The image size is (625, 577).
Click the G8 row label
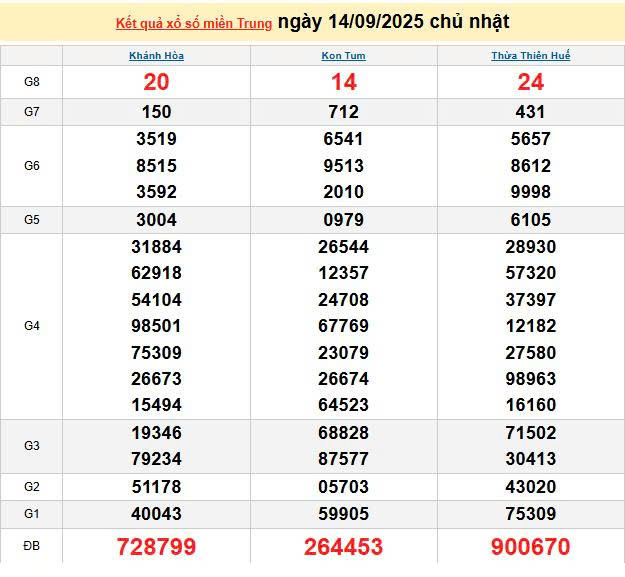pyautogui.click(x=31, y=82)
